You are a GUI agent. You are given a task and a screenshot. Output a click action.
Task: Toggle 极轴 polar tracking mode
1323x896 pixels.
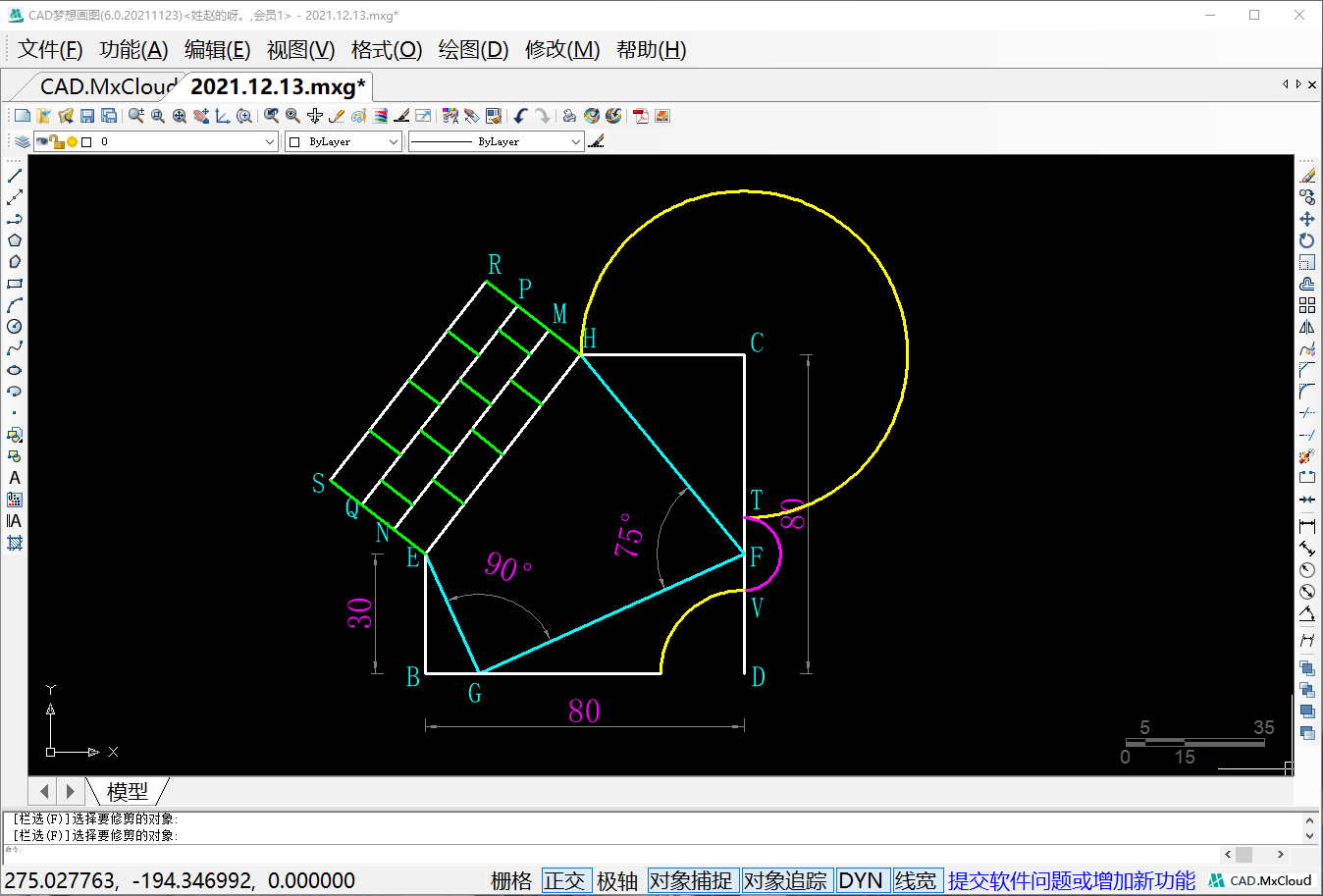coord(617,880)
